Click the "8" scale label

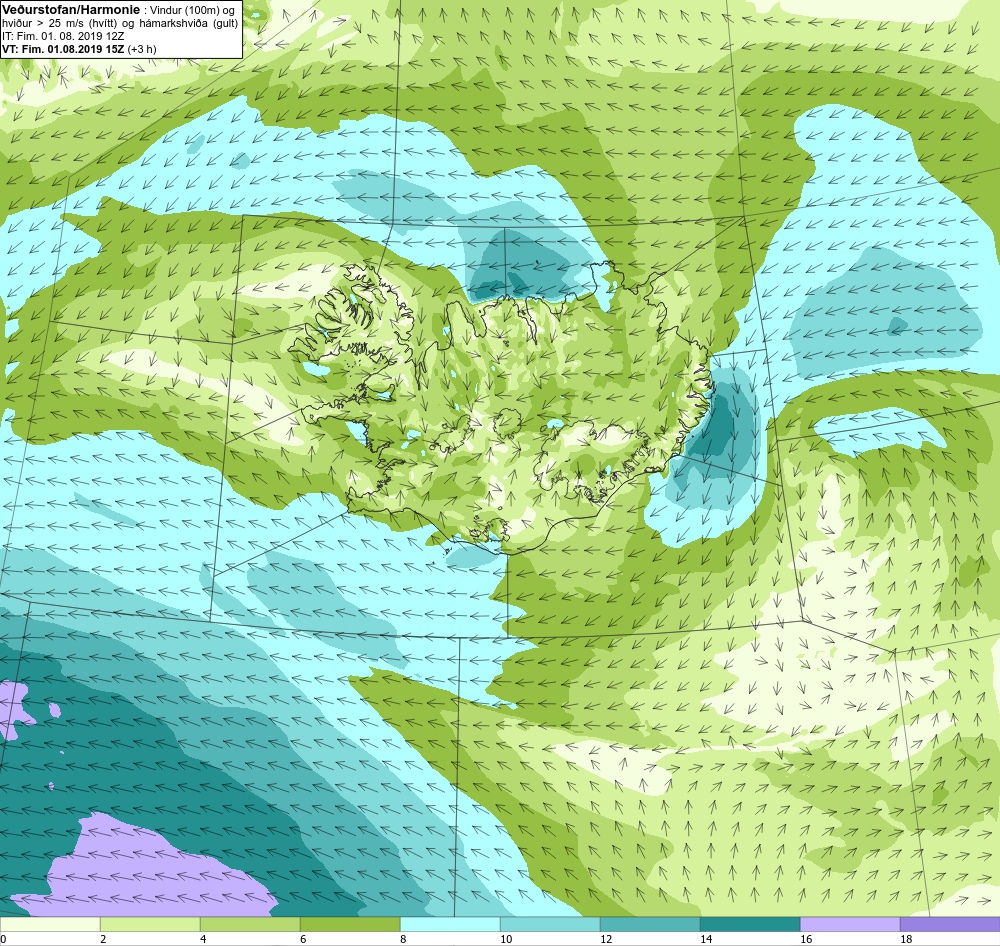[x=403, y=939]
